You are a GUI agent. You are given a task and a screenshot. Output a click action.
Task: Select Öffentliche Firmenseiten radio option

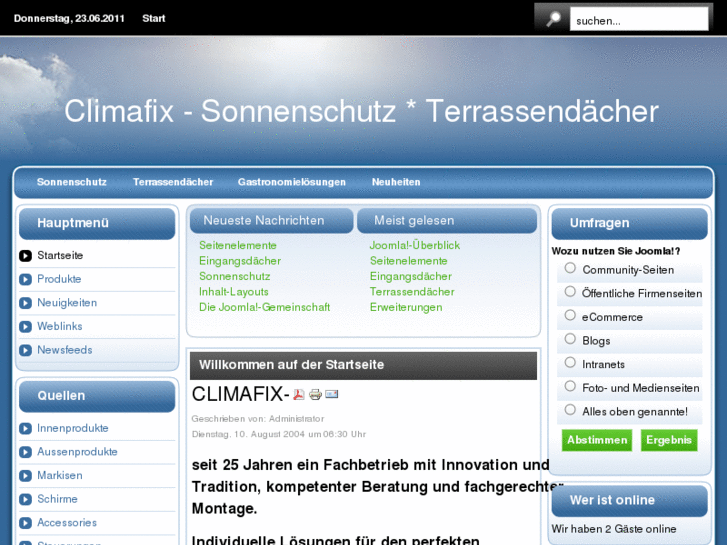570,292
